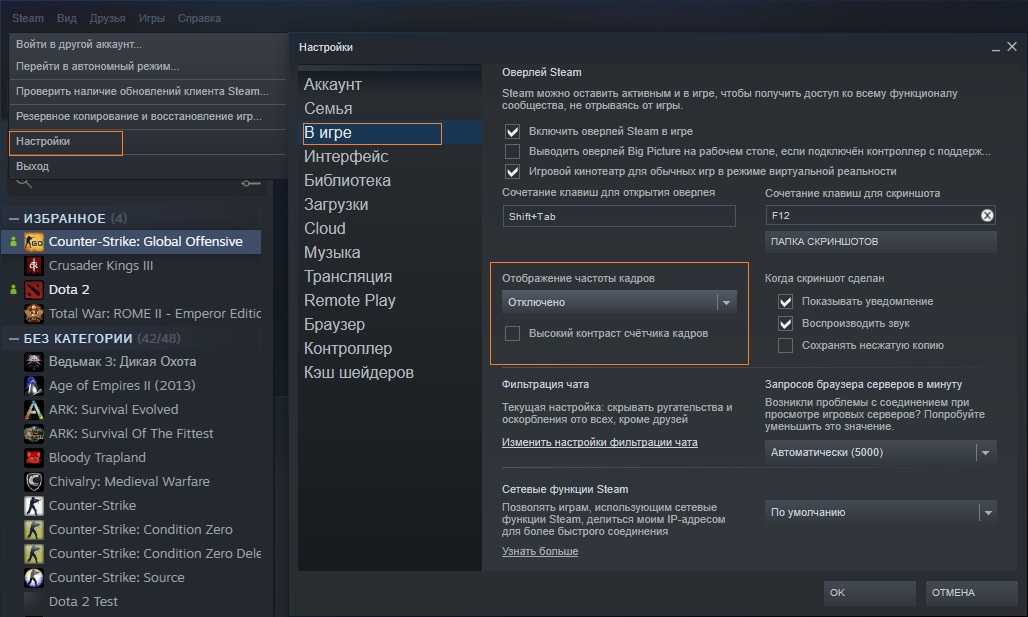The height and width of the screenshot is (617, 1028).
Task: Collapse the БЕЗ КАТЕГОРИИ category
Action: point(14,338)
